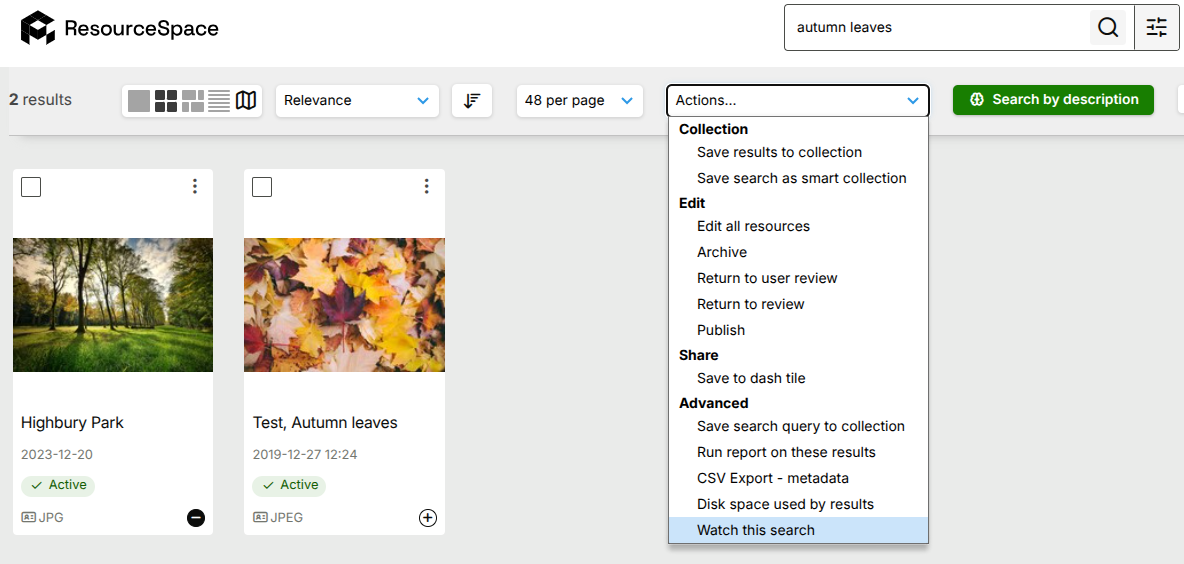Choose Return to review option
1184x564 pixels.
pyautogui.click(x=798, y=304)
